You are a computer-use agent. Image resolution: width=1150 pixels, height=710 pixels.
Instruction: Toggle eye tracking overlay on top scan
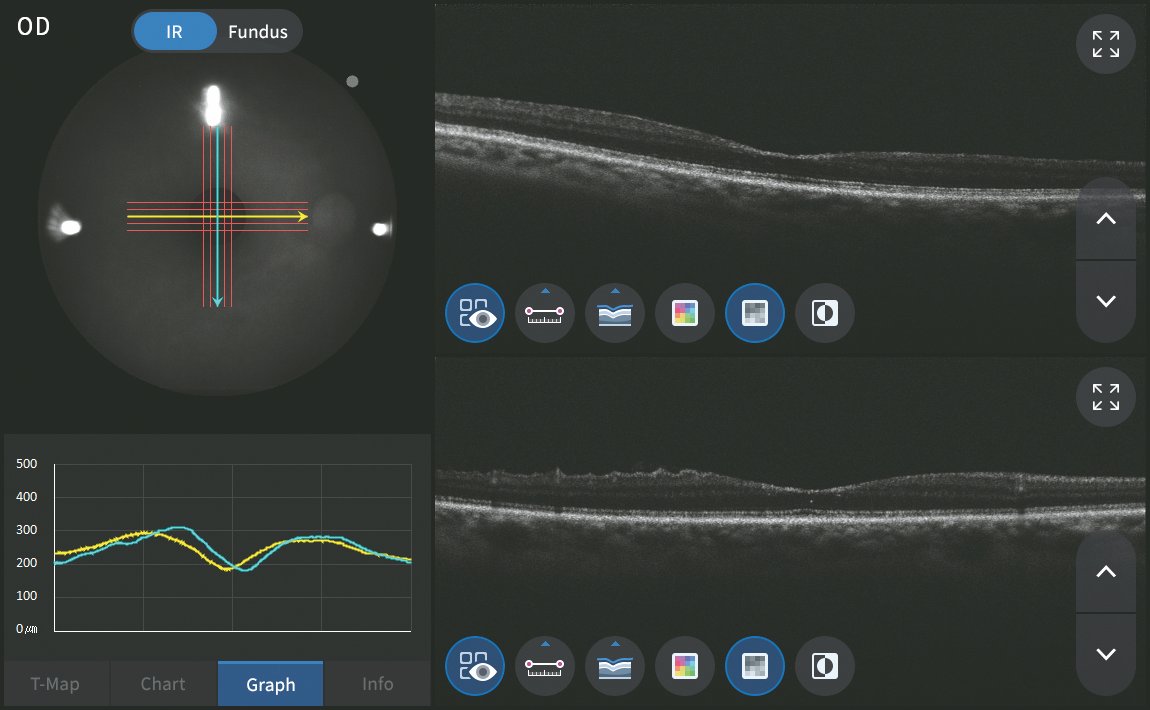click(x=475, y=313)
